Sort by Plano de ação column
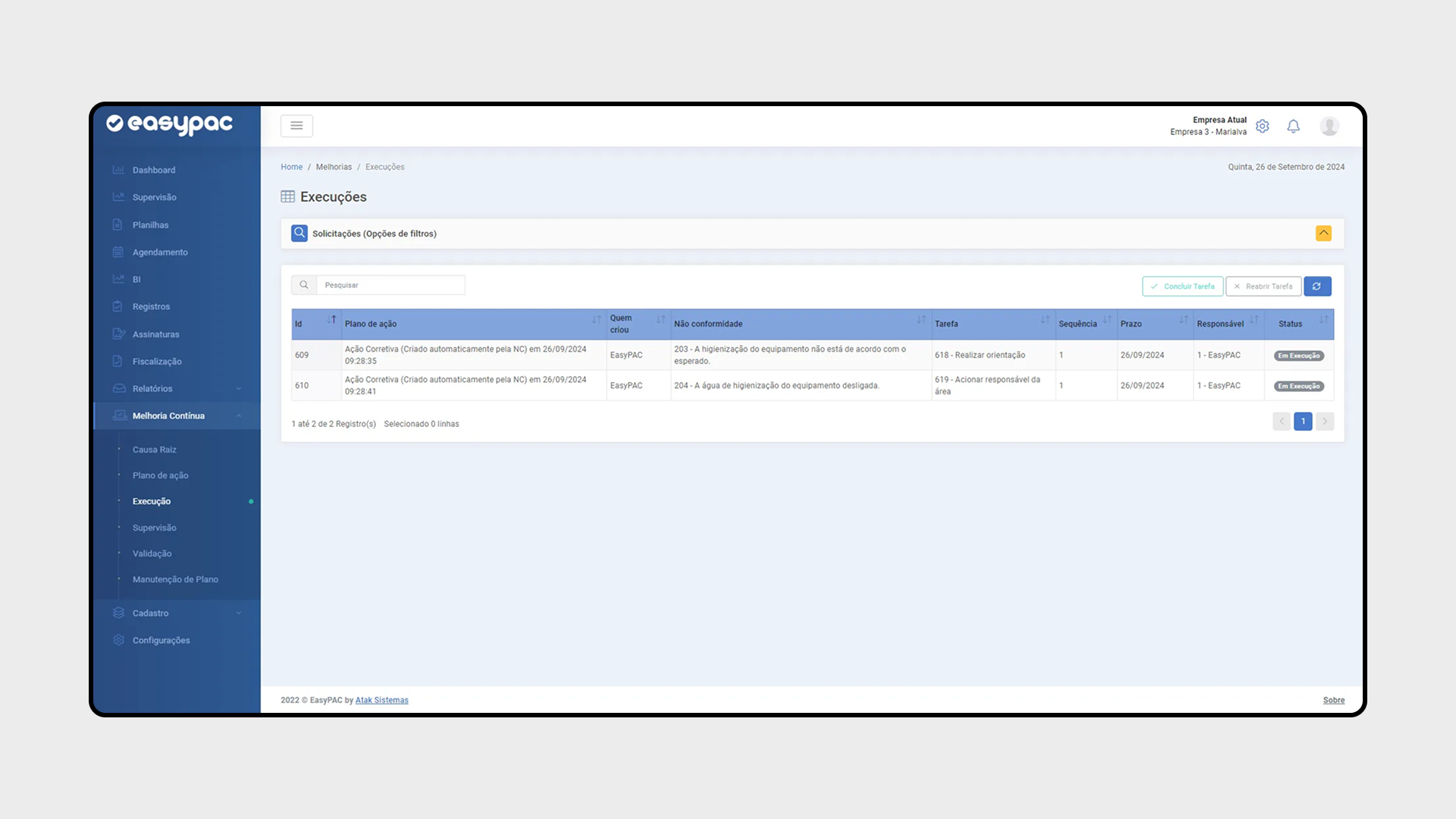 click(474, 324)
